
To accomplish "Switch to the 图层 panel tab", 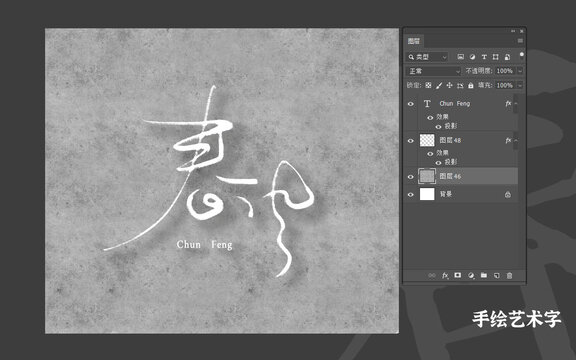I will click(414, 41).
